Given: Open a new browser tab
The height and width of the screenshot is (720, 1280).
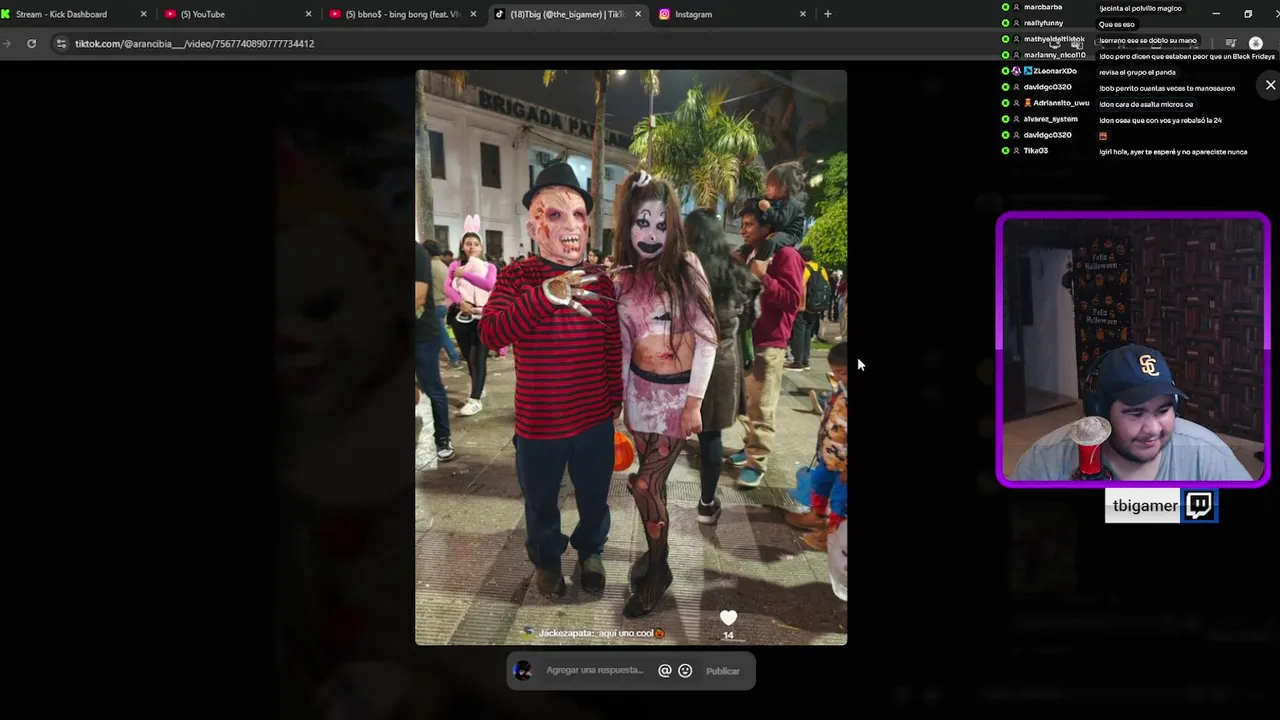Looking at the screenshot, I should click(x=827, y=14).
